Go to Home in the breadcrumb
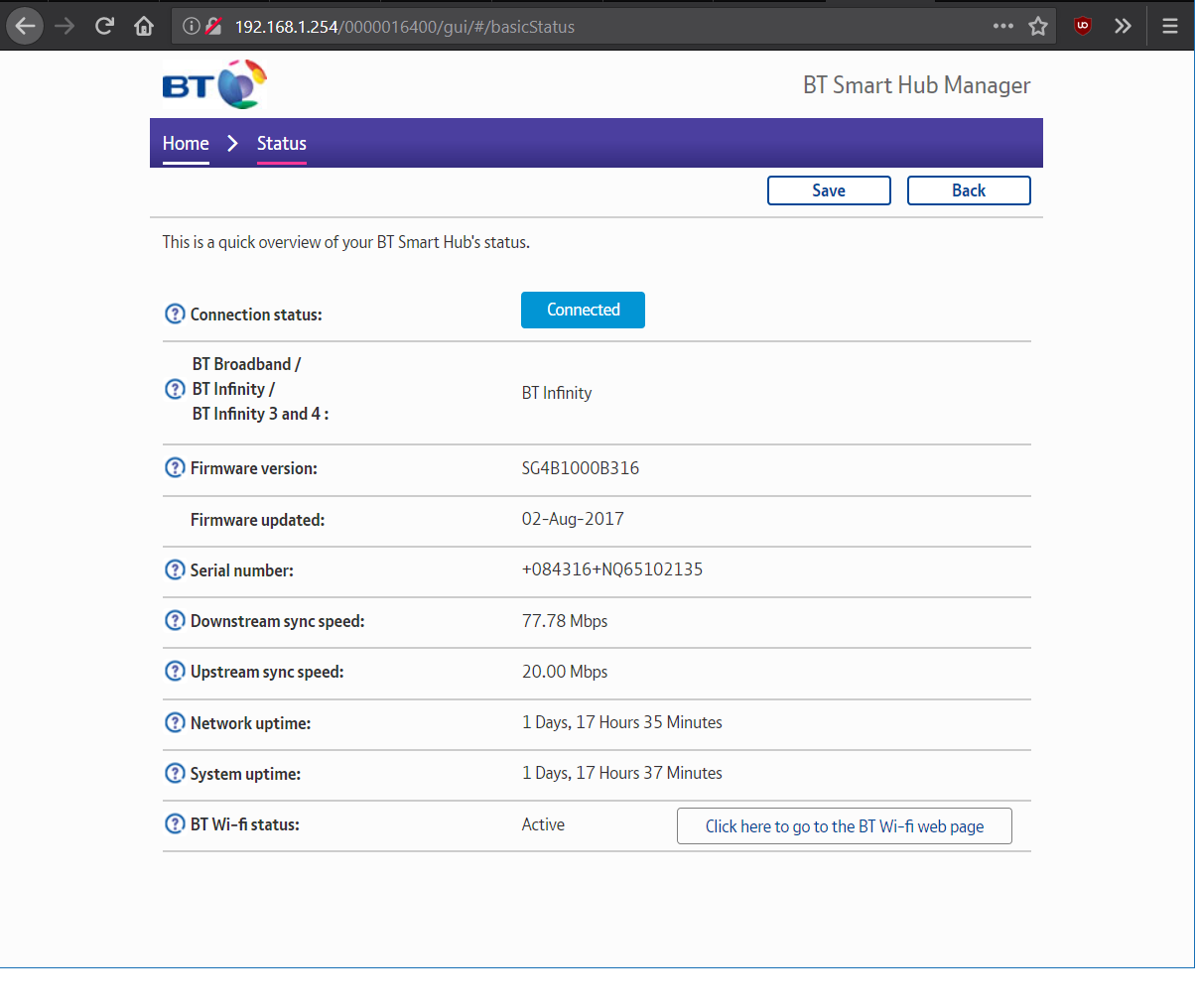 [x=186, y=144]
